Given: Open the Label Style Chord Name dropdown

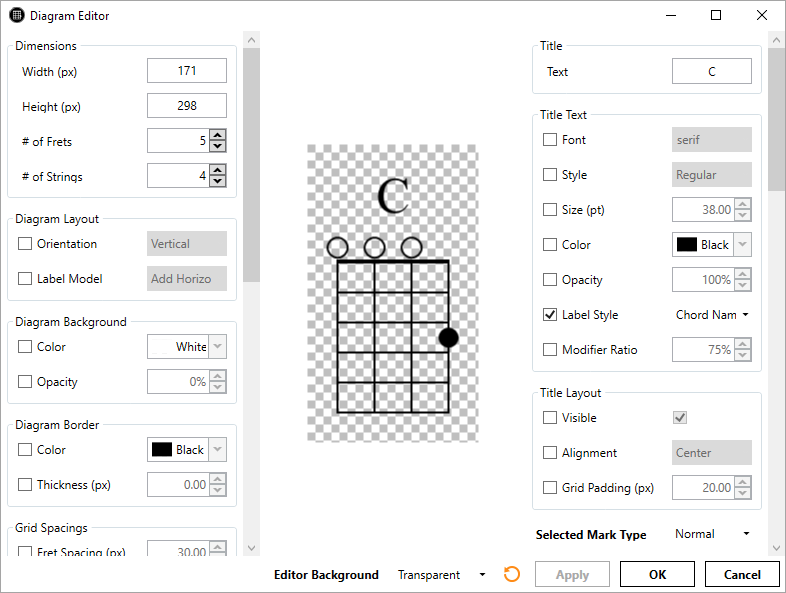Looking at the screenshot, I should pyautogui.click(x=712, y=315).
